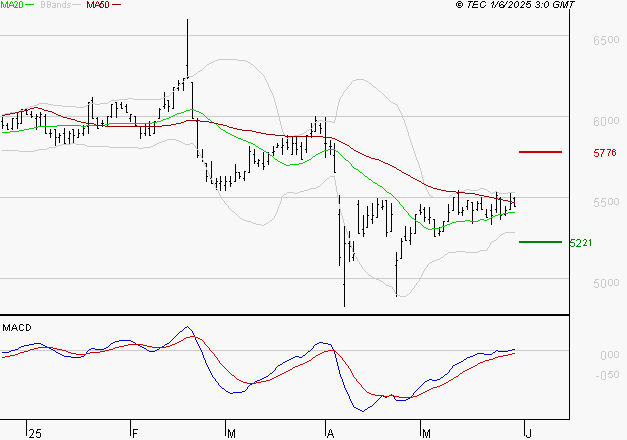Click the 6000 price axis label
Image resolution: width=627 pixels, height=440 pixels.
[606, 121]
